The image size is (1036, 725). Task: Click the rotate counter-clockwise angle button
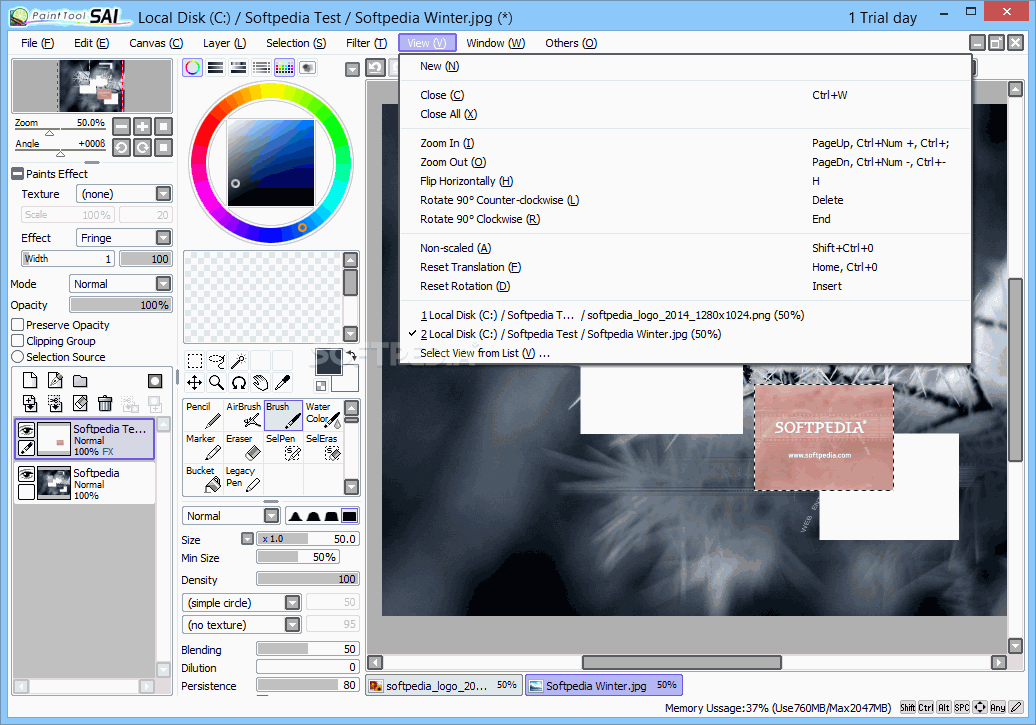122,147
